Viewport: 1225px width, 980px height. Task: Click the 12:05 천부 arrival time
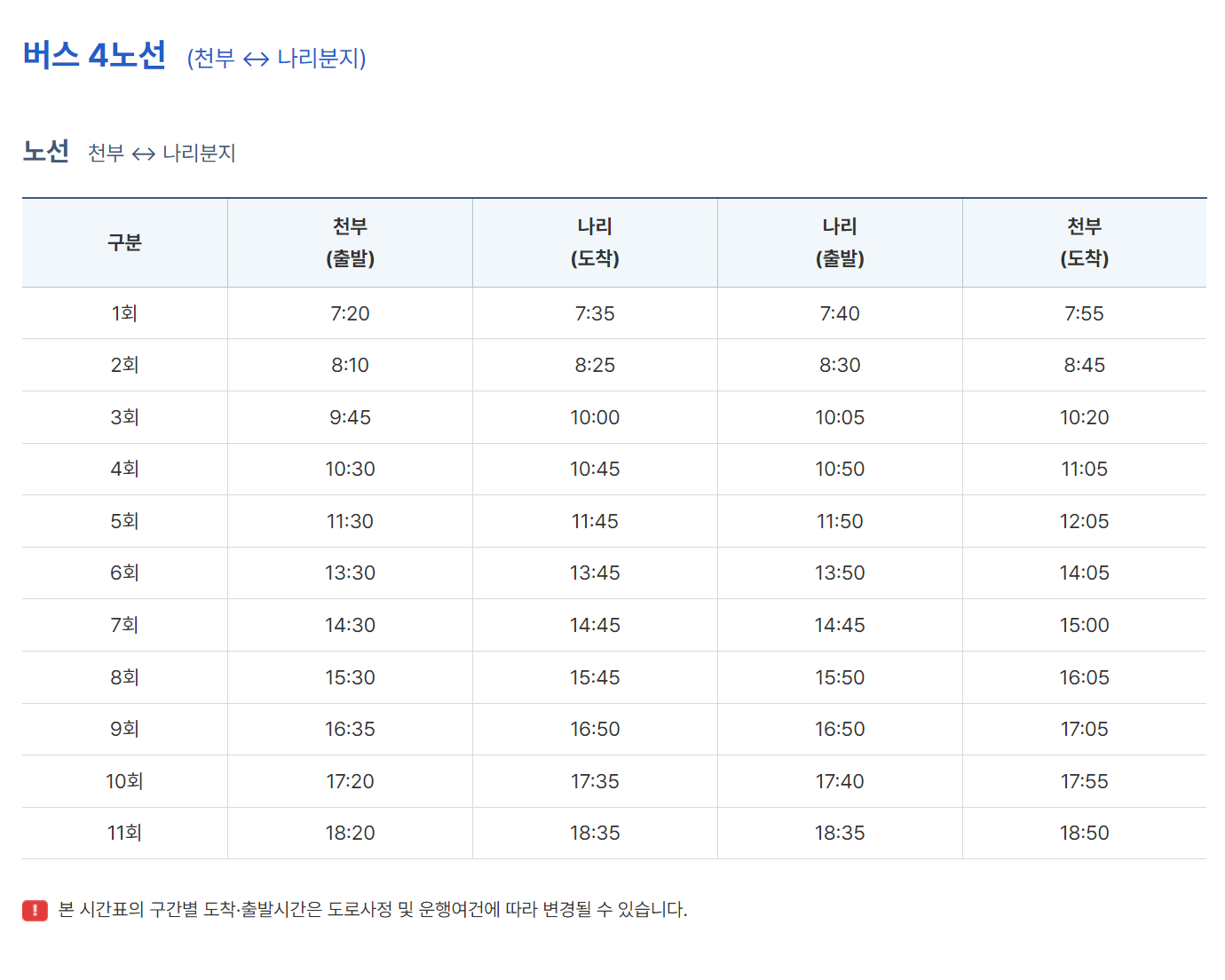coord(1085,521)
